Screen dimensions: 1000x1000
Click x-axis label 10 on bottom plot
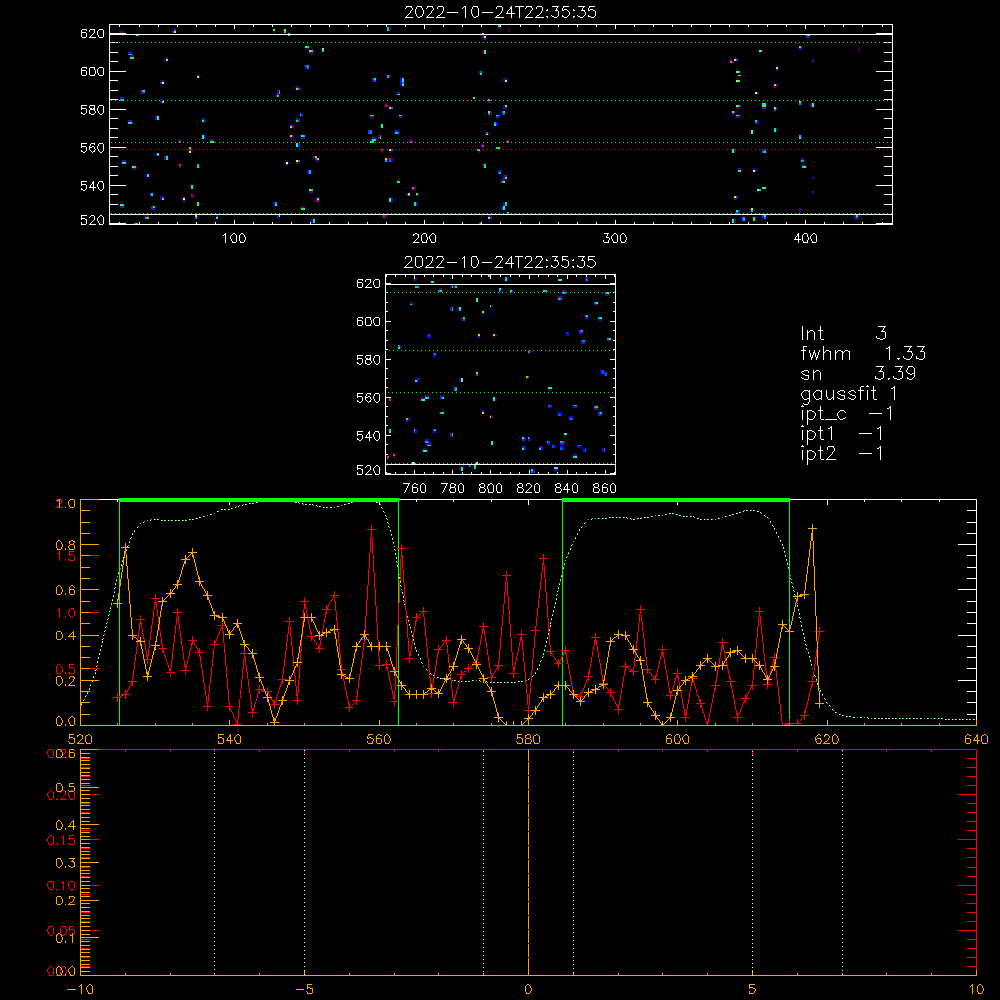coord(976,989)
